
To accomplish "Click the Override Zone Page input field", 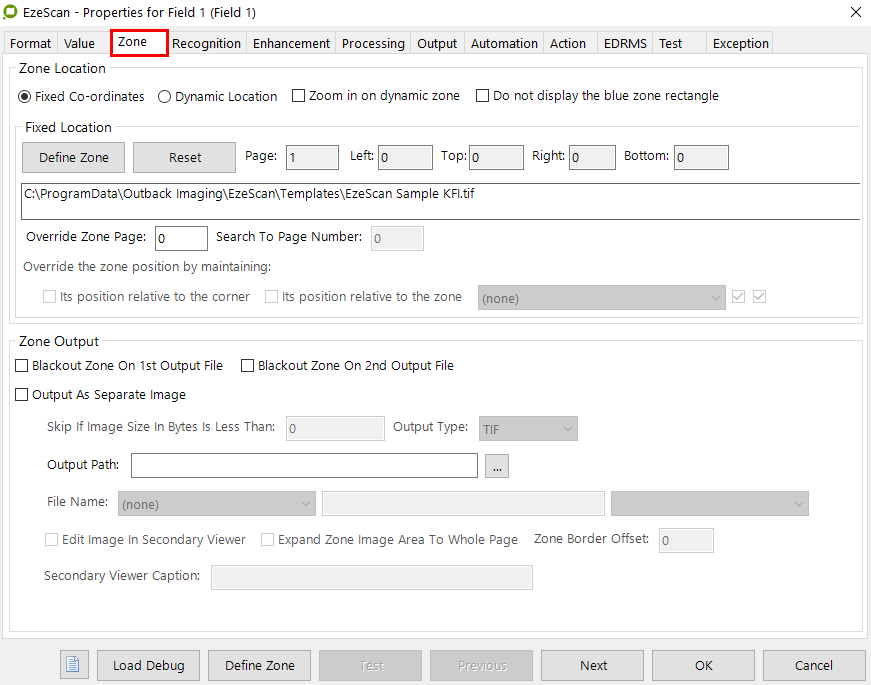I will [x=181, y=238].
